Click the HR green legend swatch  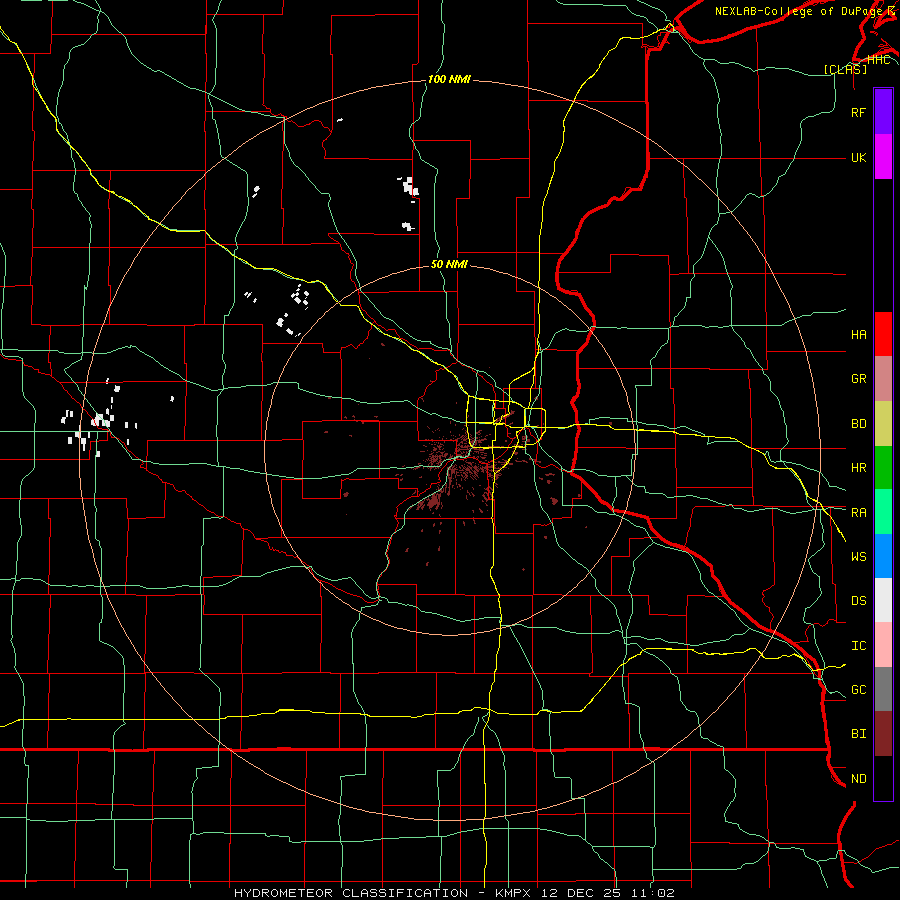(x=883, y=468)
